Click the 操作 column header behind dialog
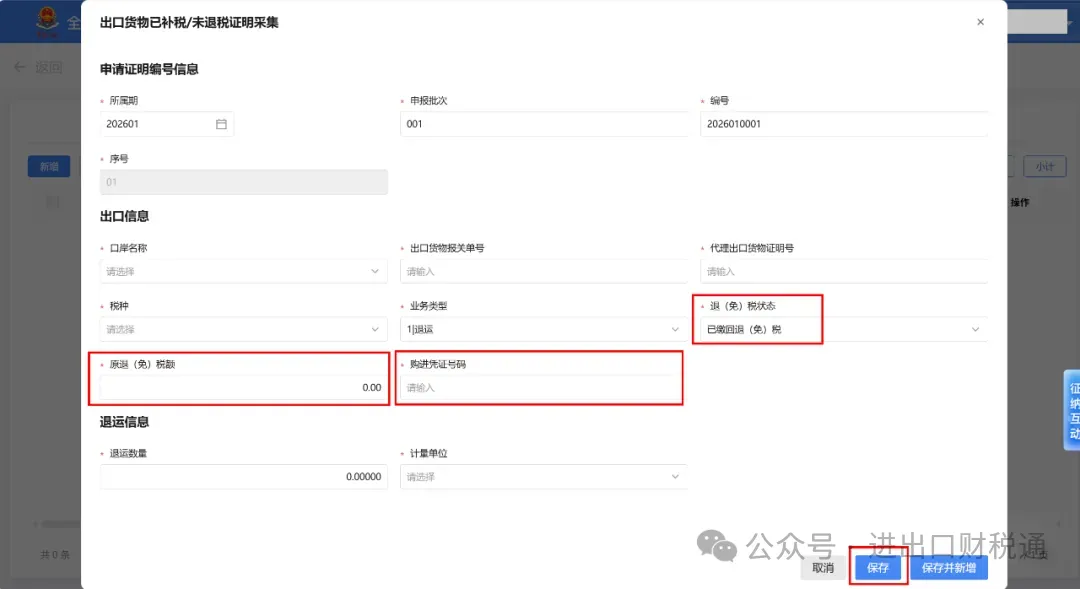 (1019, 203)
